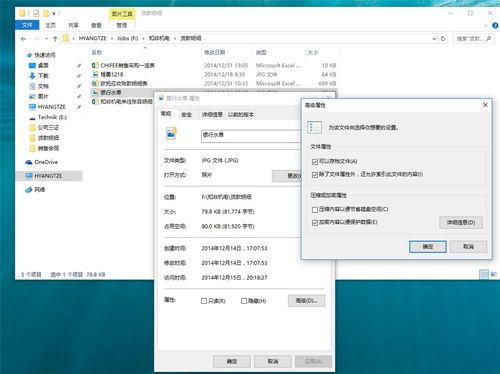
Task: Open 文档 in the navigation pane
Action: coord(43,86)
